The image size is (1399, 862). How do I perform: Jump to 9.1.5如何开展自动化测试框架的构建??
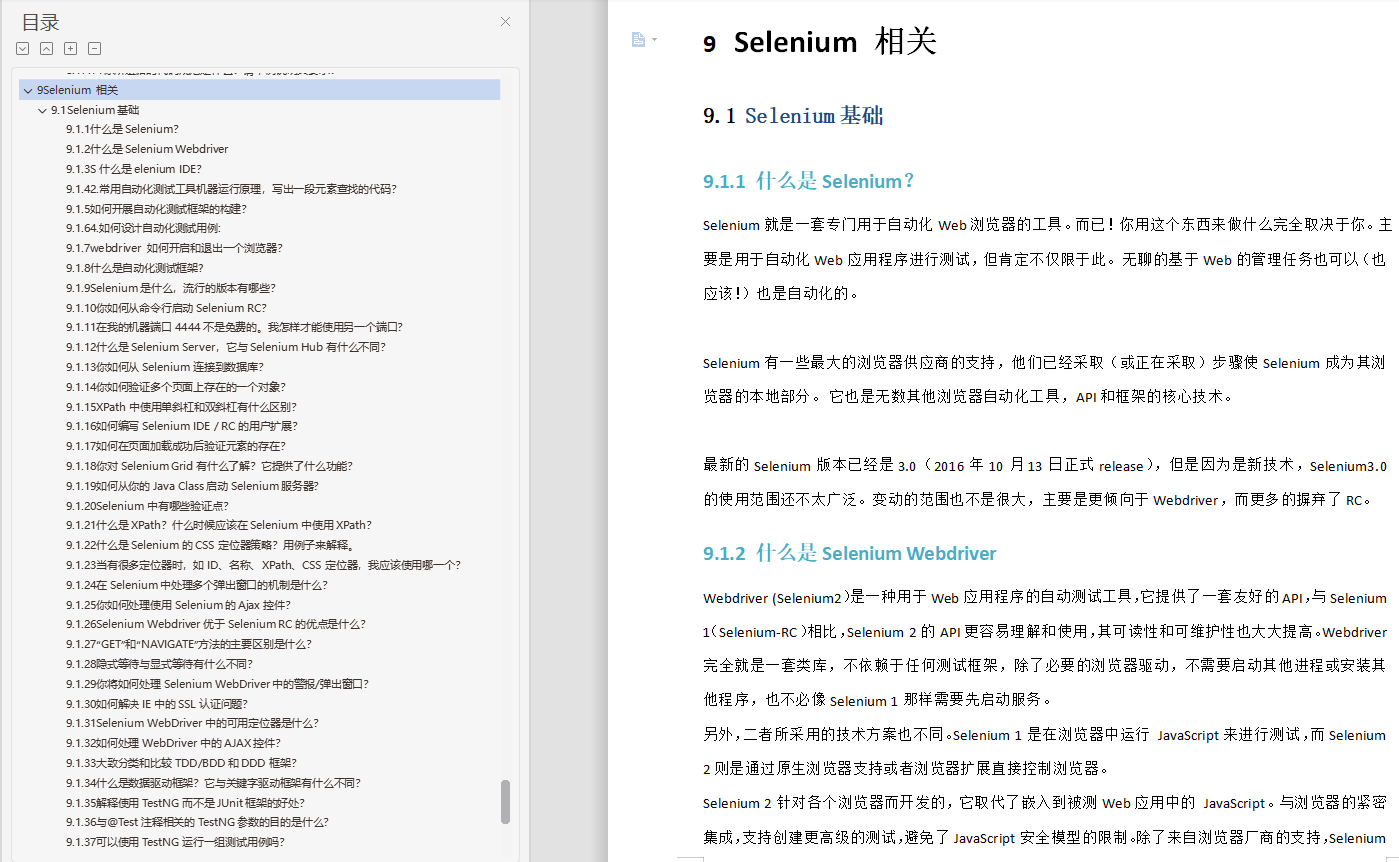coord(156,209)
